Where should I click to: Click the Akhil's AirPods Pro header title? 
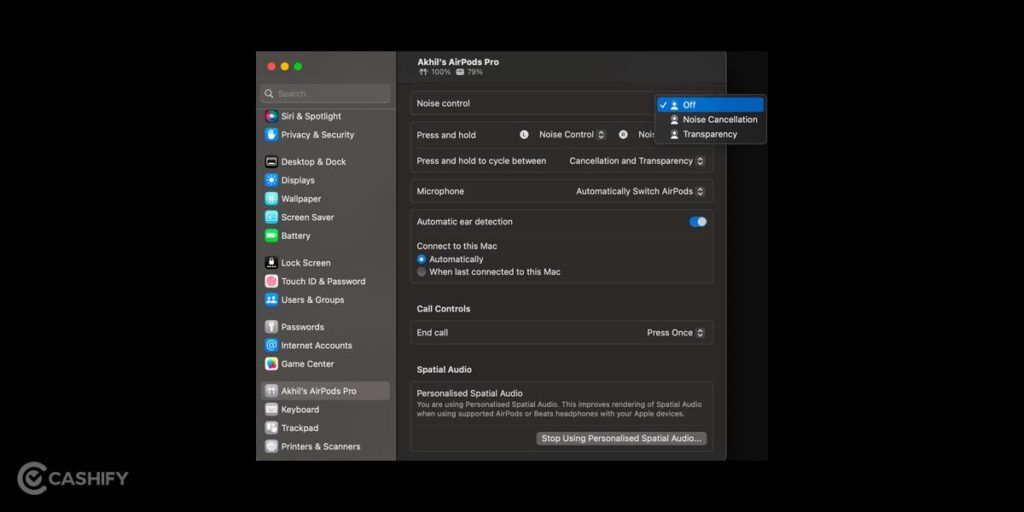pos(458,62)
